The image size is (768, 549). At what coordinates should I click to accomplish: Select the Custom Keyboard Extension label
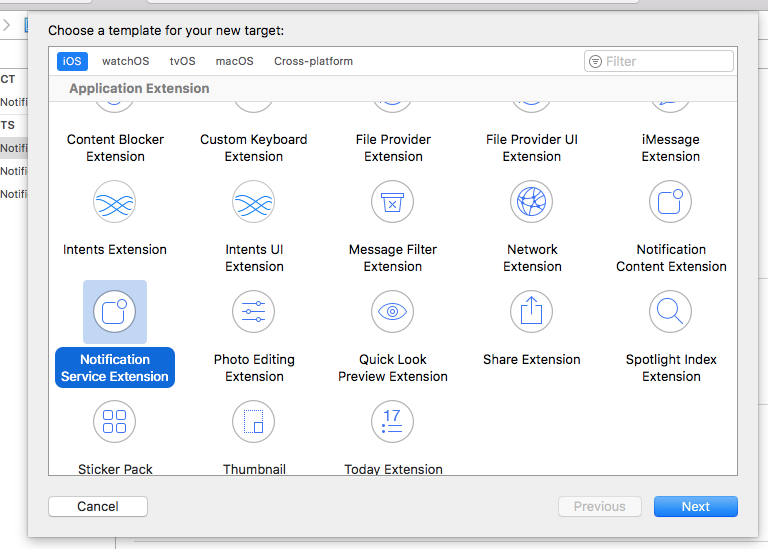click(254, 148)
